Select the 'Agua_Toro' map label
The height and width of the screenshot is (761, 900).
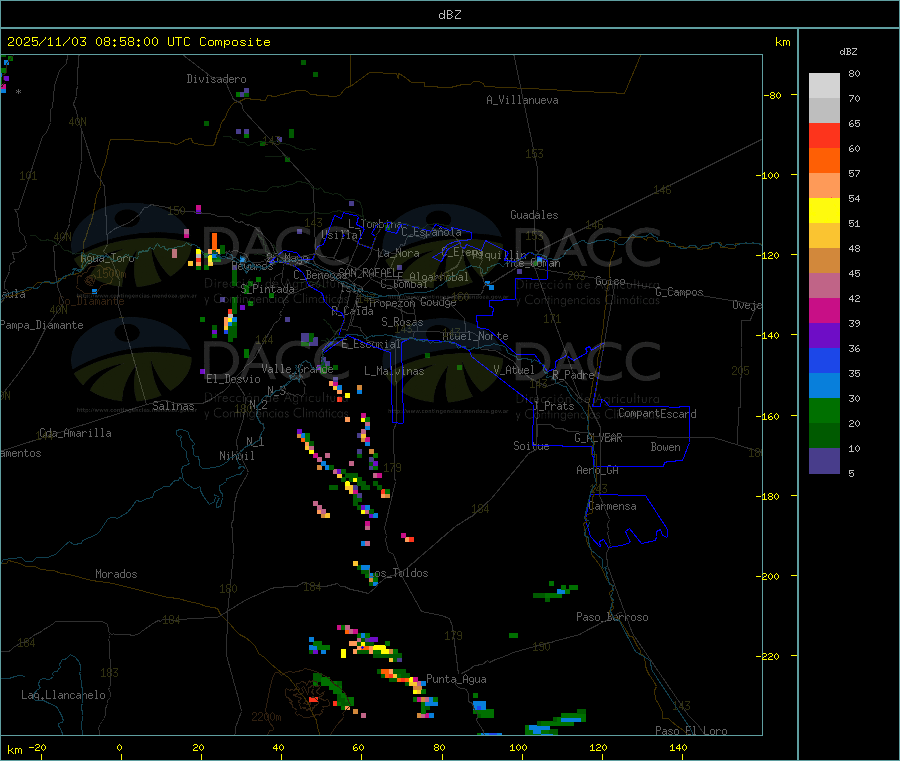107,258
